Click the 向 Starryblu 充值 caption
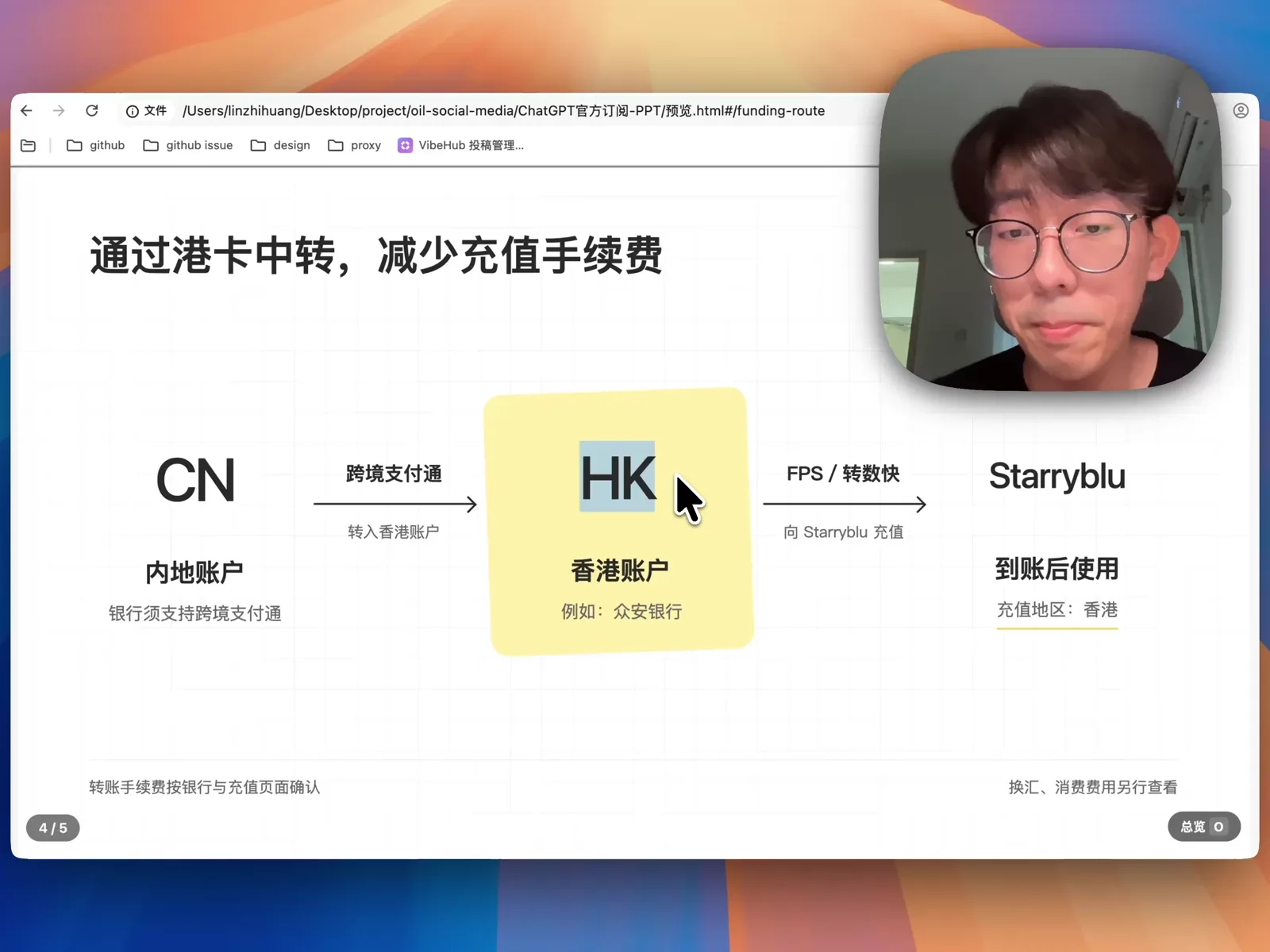The image size is (1270, 952). point(844,532)
